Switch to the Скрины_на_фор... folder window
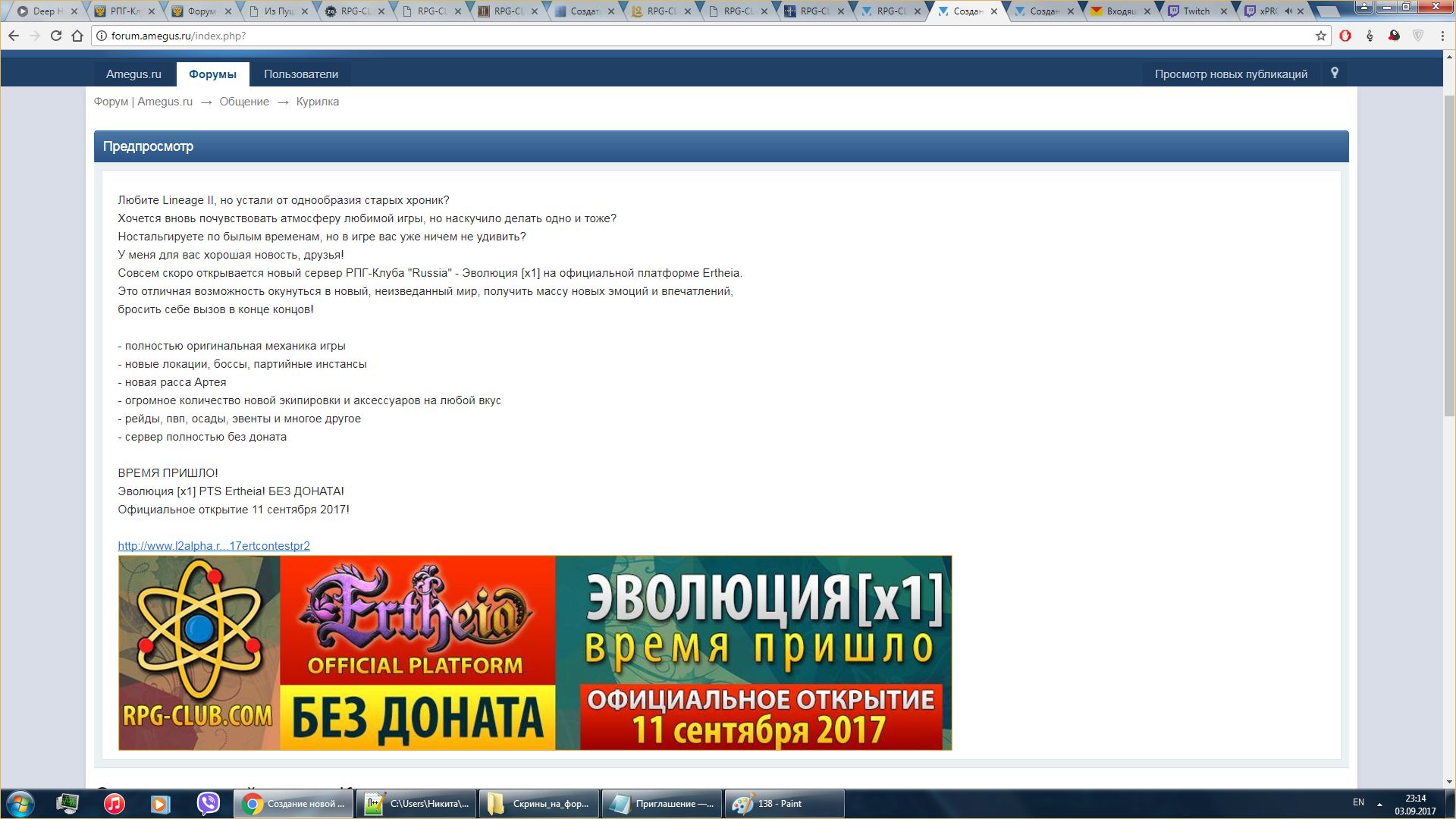Viewport: 1456px width, 819px height. (539, 804)
